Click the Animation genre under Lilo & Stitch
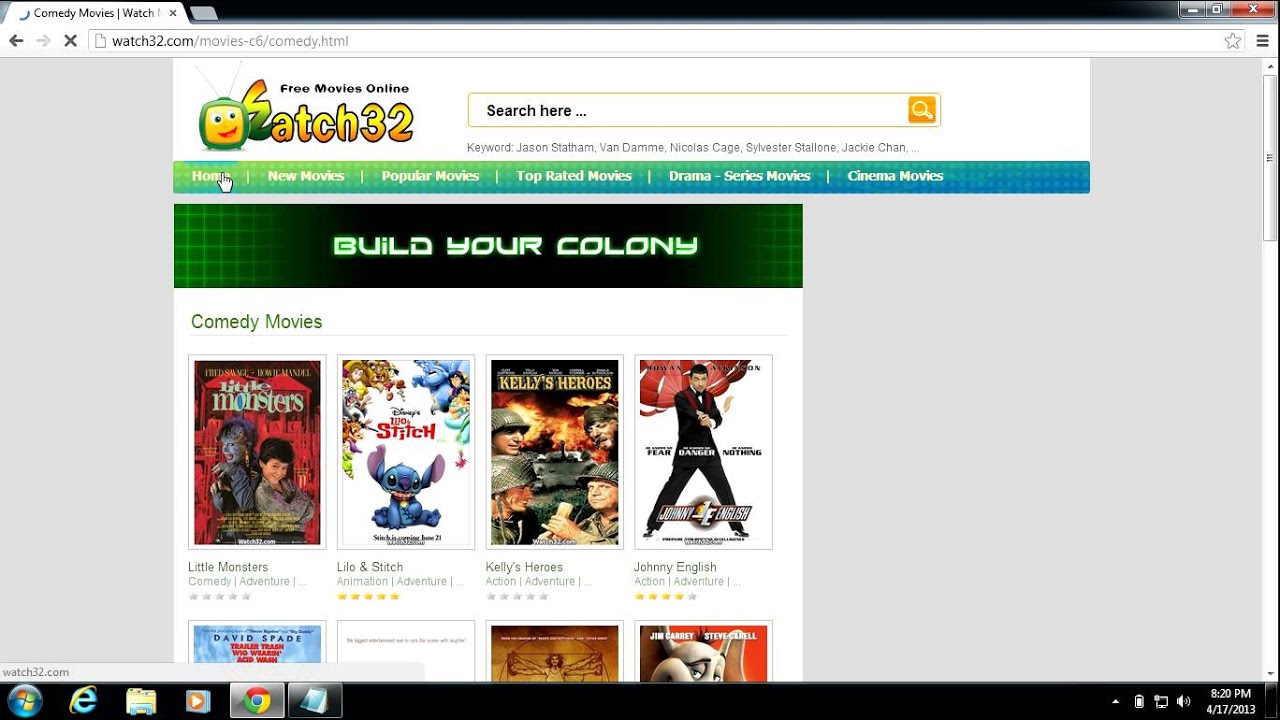 click(x=363, y=581)
